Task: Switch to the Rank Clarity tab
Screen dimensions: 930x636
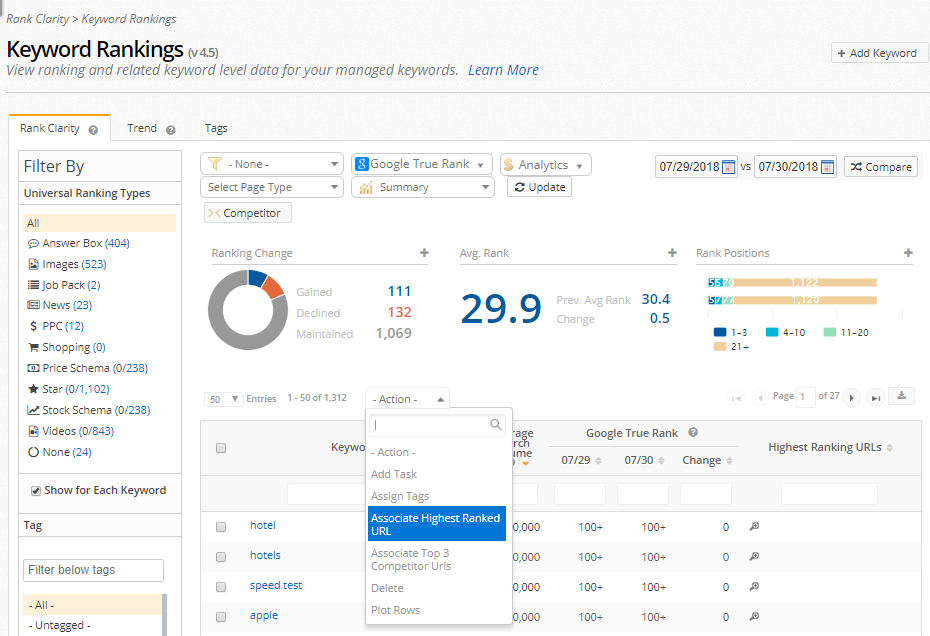Action: coord(59,128)
